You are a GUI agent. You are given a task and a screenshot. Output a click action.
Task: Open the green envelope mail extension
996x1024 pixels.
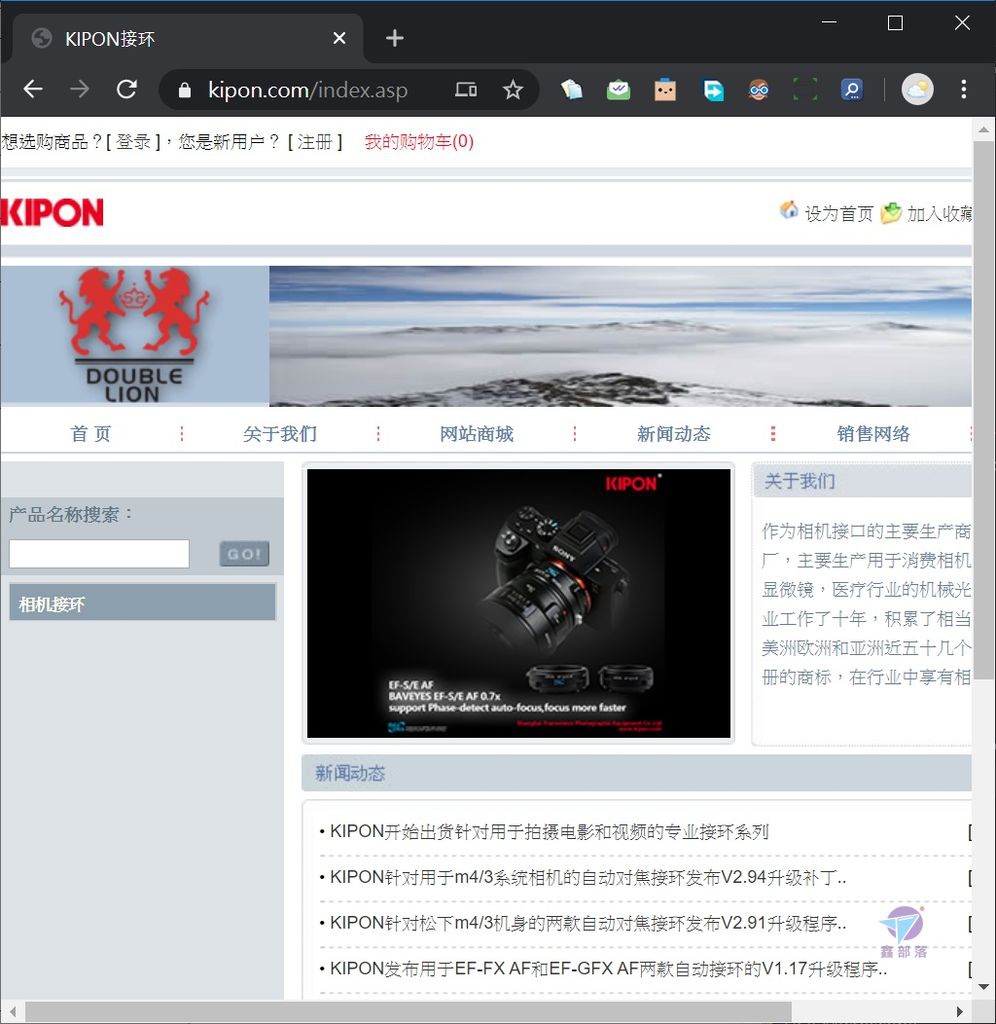618,89
